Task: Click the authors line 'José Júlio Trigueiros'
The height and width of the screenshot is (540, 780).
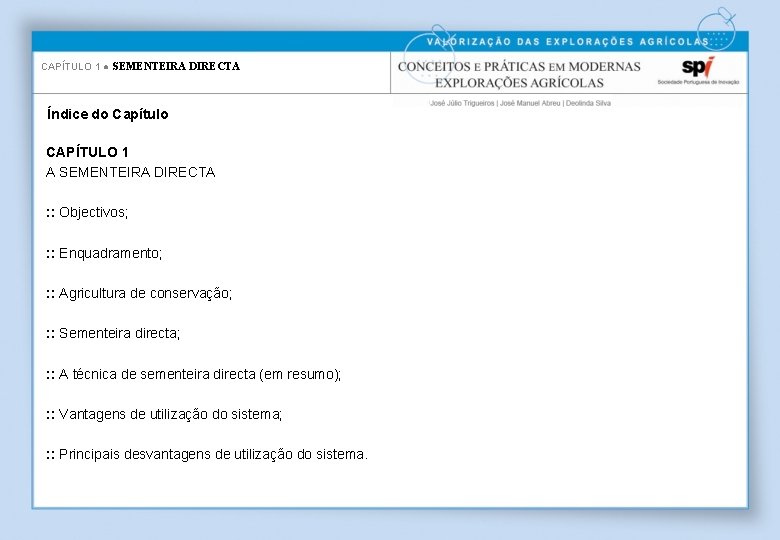Action: point(462,103)
